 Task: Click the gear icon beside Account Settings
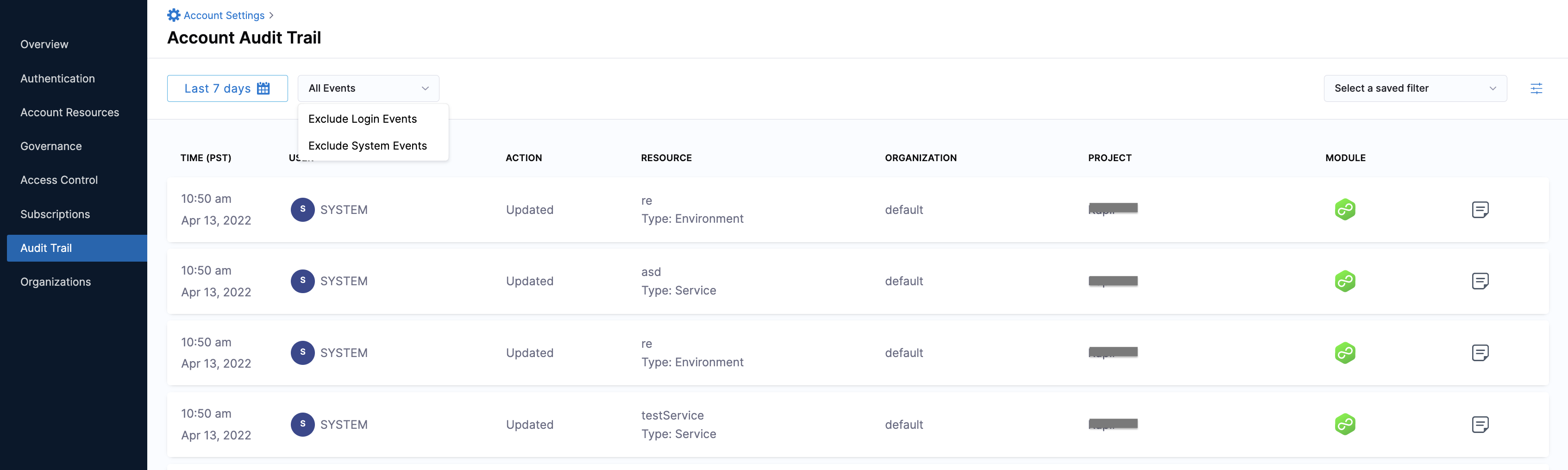pyautogui.click(x=174, y=15)
